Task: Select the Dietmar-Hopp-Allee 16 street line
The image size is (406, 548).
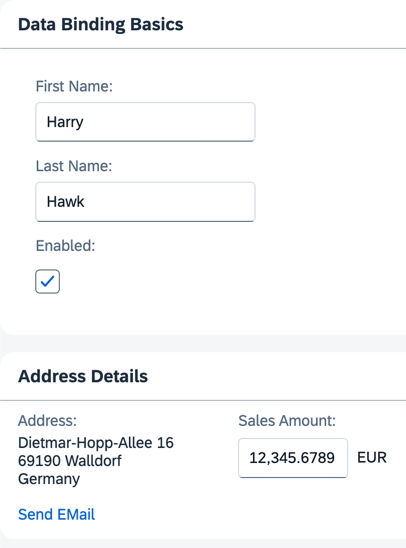Action: coord(96,443)
